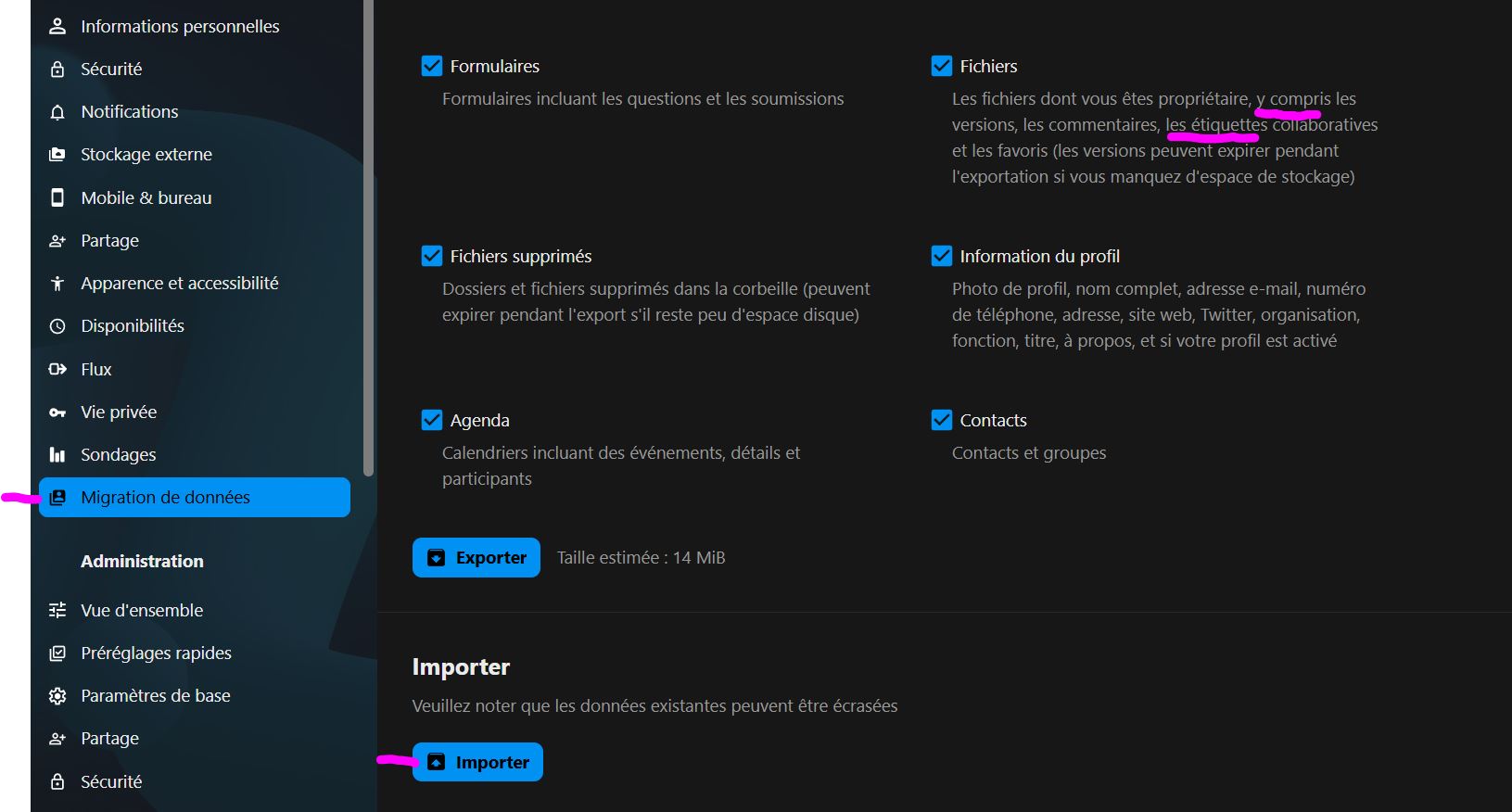The height and width of the screenshot is (812, 1512).
Task: Click the Notifications bell icon
Action: pyautogui.click(x=57, y=112)
